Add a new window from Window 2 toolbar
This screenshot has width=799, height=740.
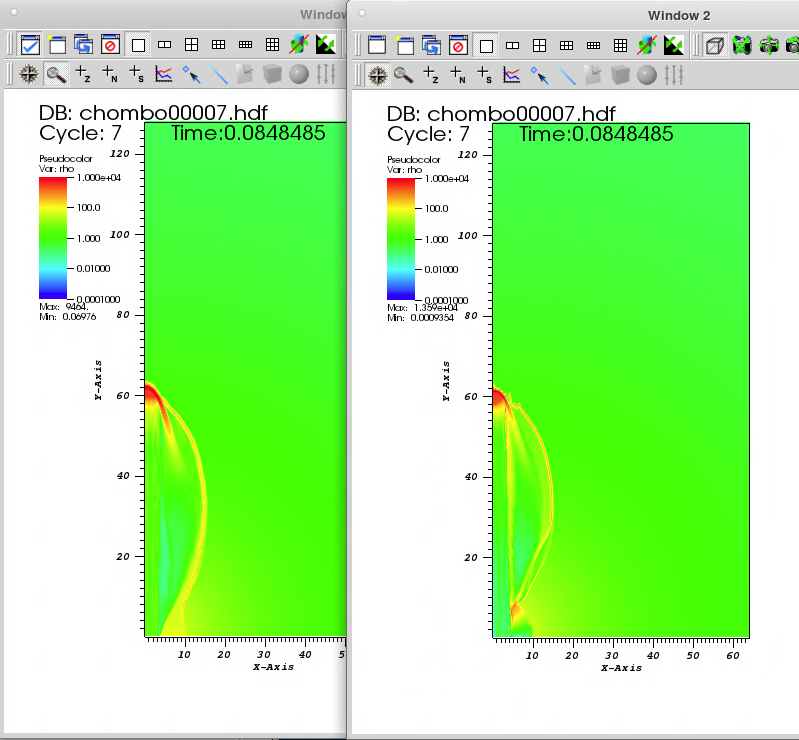[405, 46]
